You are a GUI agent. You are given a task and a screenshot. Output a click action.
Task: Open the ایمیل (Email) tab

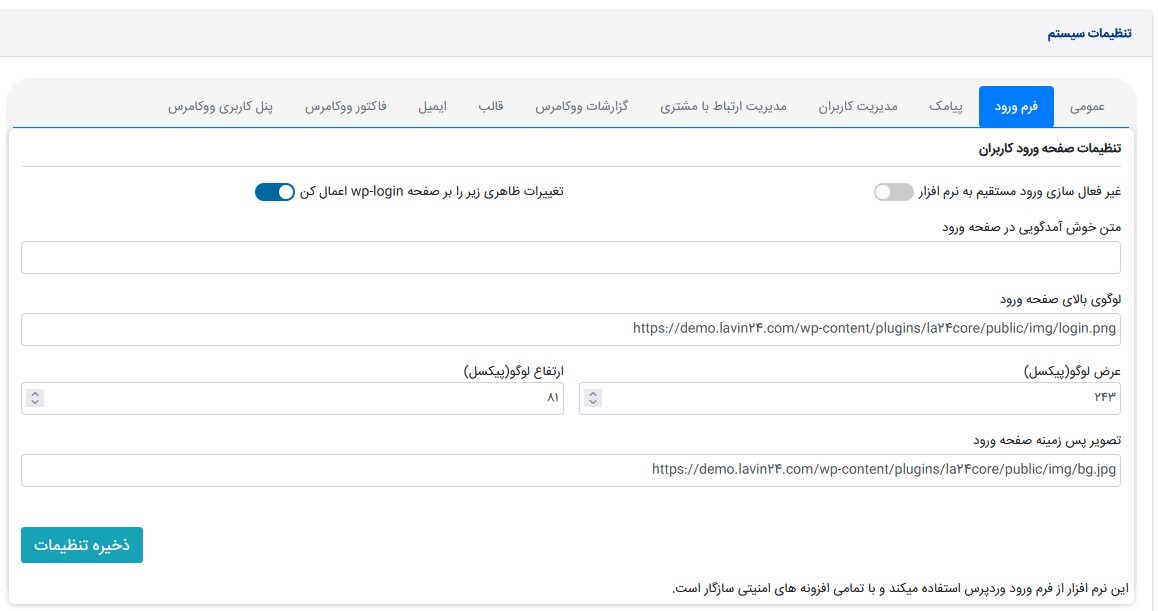tap(432, 106)
